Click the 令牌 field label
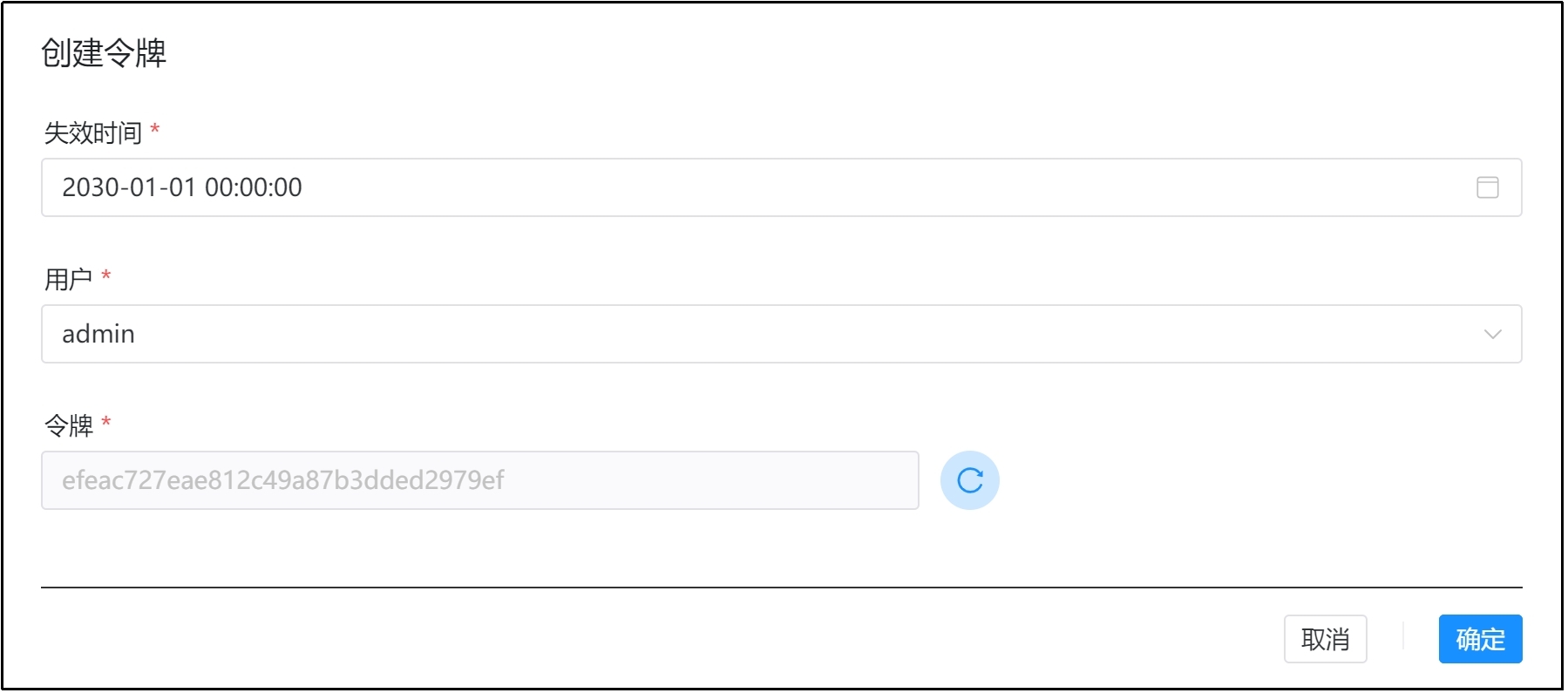Viewport: 1568px width, 693px height. [x=69, y=425]
